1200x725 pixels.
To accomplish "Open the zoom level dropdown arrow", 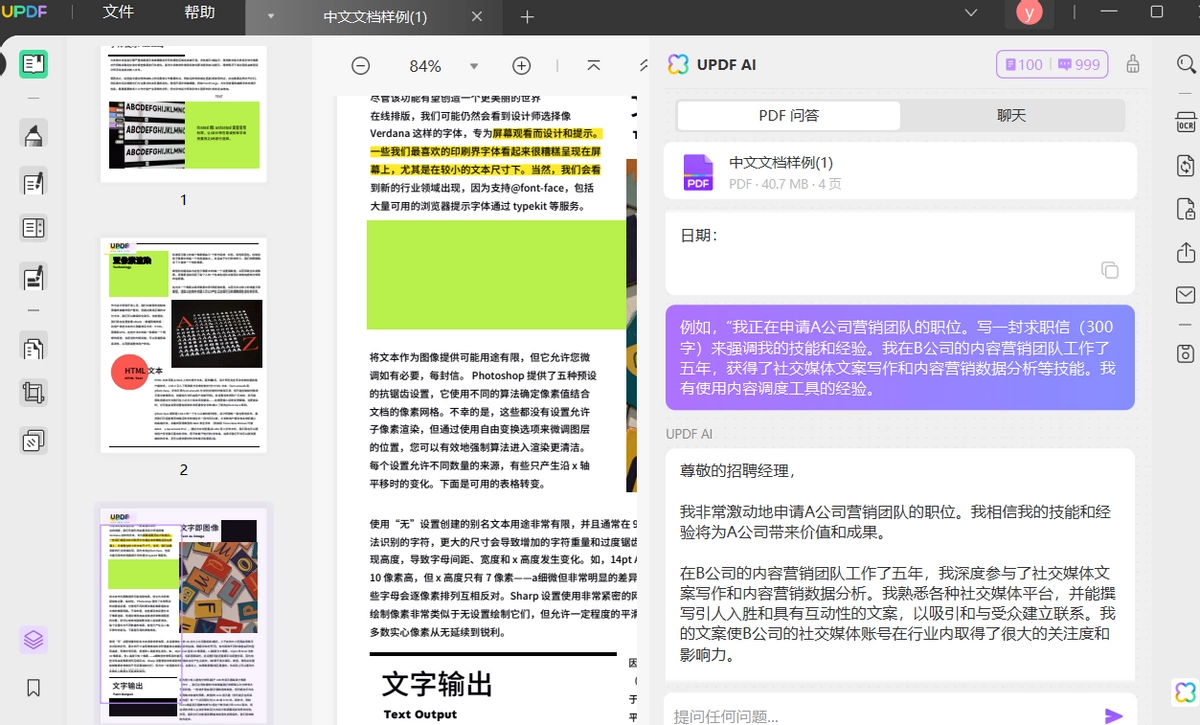I will tap(474, 66).
